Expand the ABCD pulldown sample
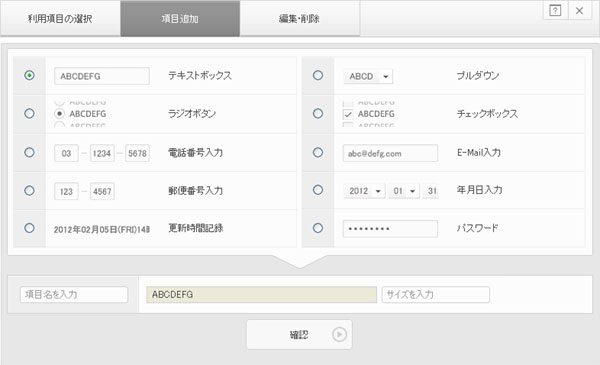The width and height of the screenshot is (600, 365). click(x=368, y=77)
